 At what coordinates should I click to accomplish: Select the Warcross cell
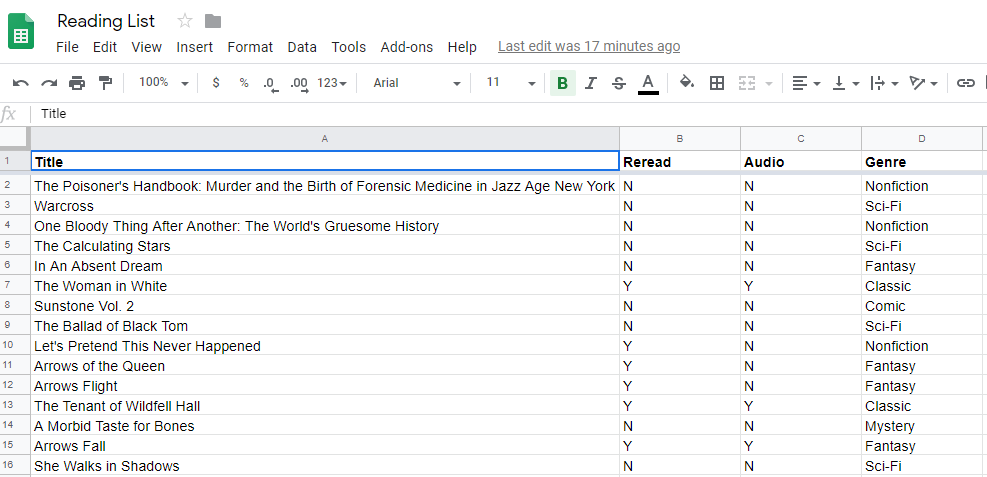(325, 206)
